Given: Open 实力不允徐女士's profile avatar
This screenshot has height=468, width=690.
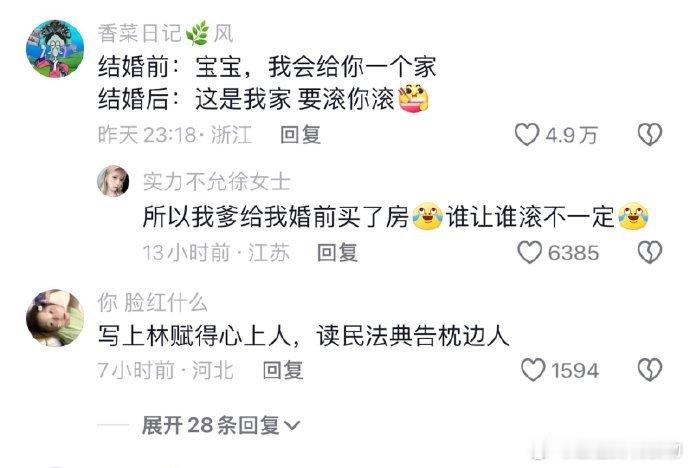Looking at the screenshot, I should pos(113,181).
